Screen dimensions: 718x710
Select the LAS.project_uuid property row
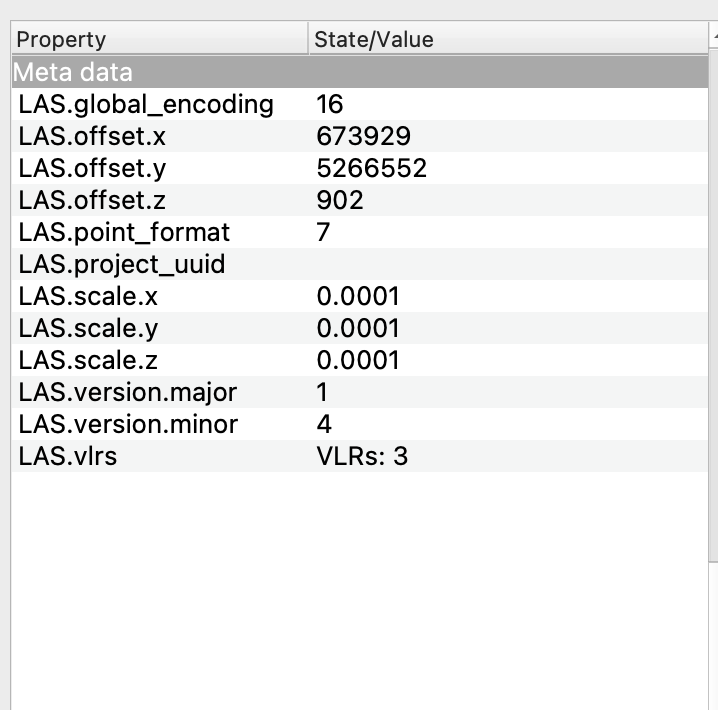tap(122, 264)
